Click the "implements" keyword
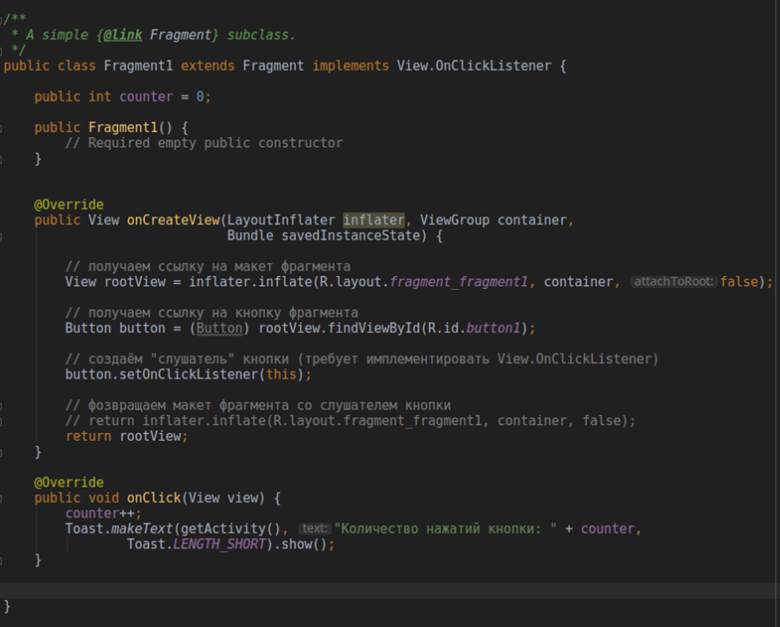This screenshot has width=780, height=627. coord(351,66)
